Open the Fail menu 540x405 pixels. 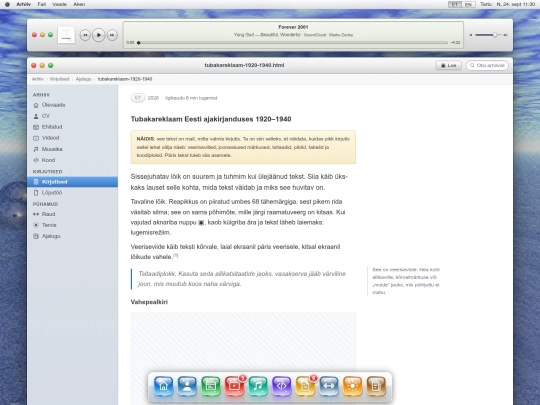click(x=42, y=4)
